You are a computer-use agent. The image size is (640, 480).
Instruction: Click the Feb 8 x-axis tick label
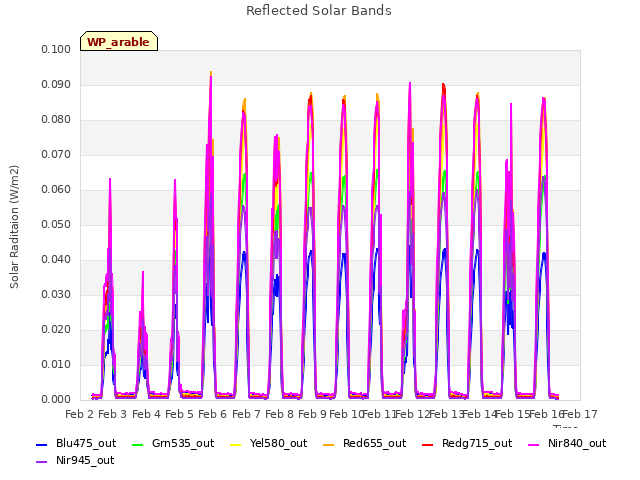(x=279, y=414)
